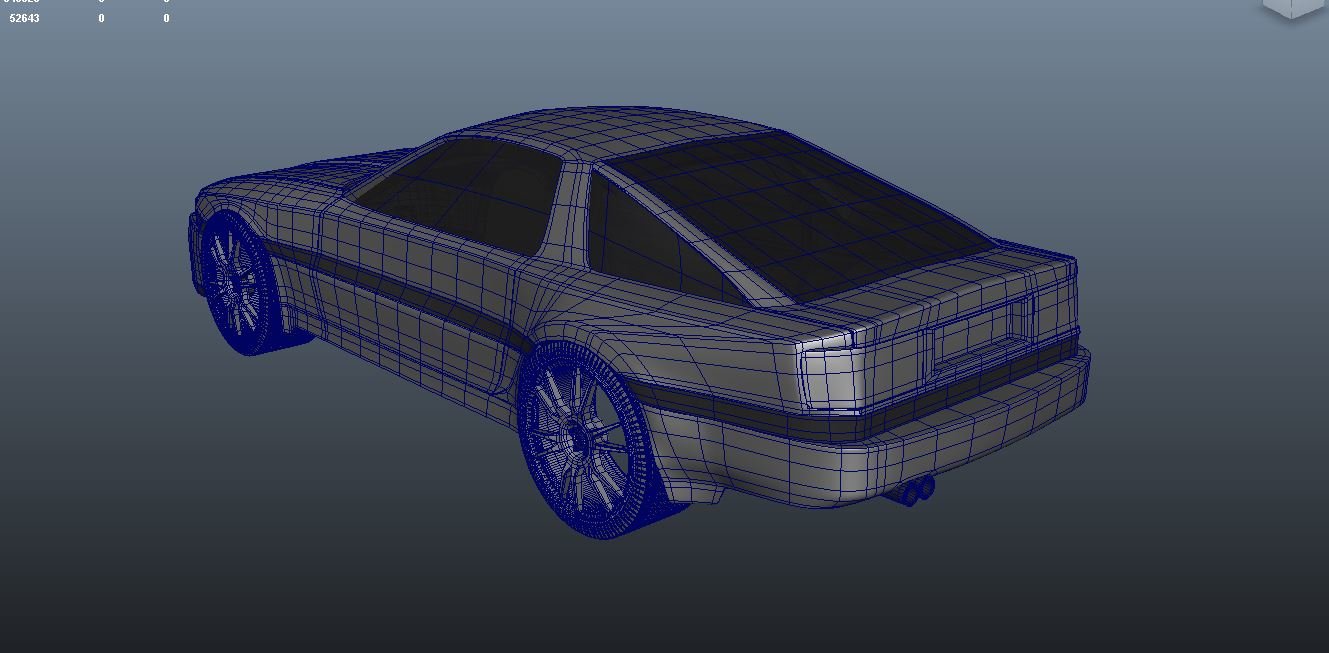Viewport: 1329px width, 653px height.
Task: Click the bottom corner of the ViewCube
Action: 1292,19
